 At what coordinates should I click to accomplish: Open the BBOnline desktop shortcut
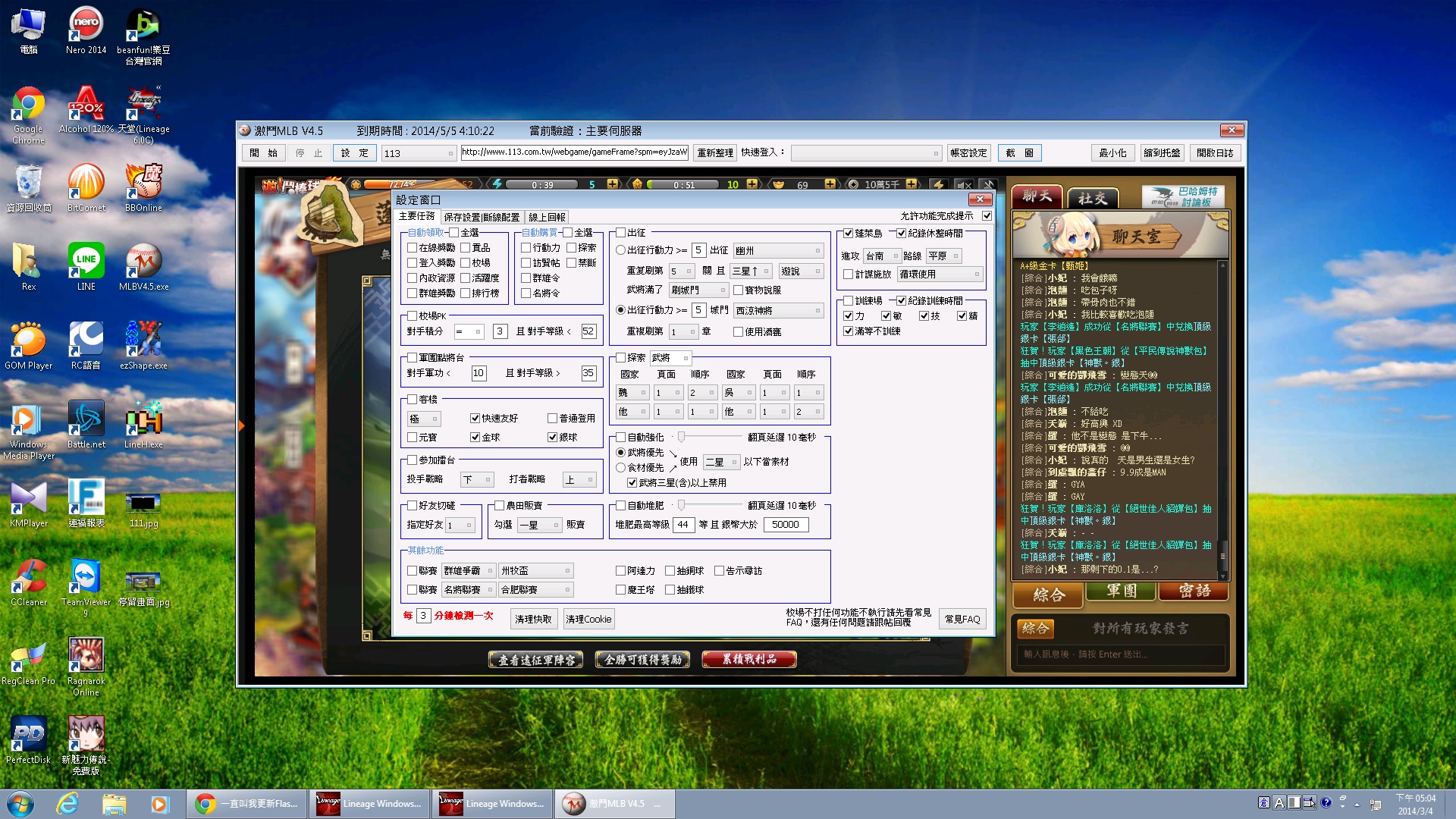click(143, 188)
